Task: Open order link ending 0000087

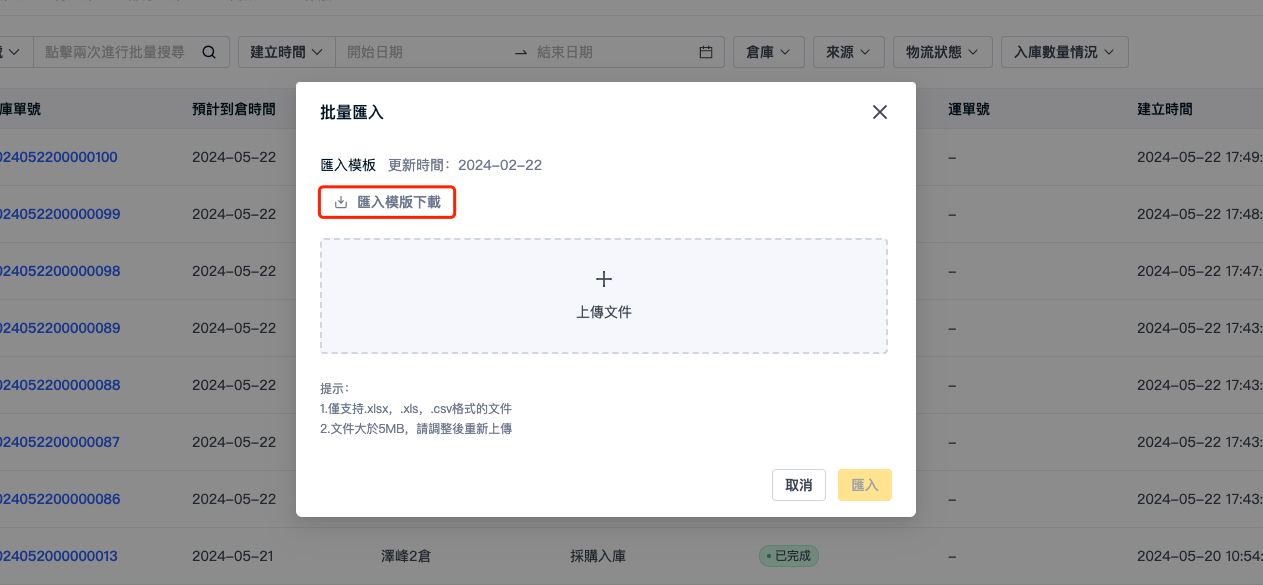Action: tap(60, 442)
